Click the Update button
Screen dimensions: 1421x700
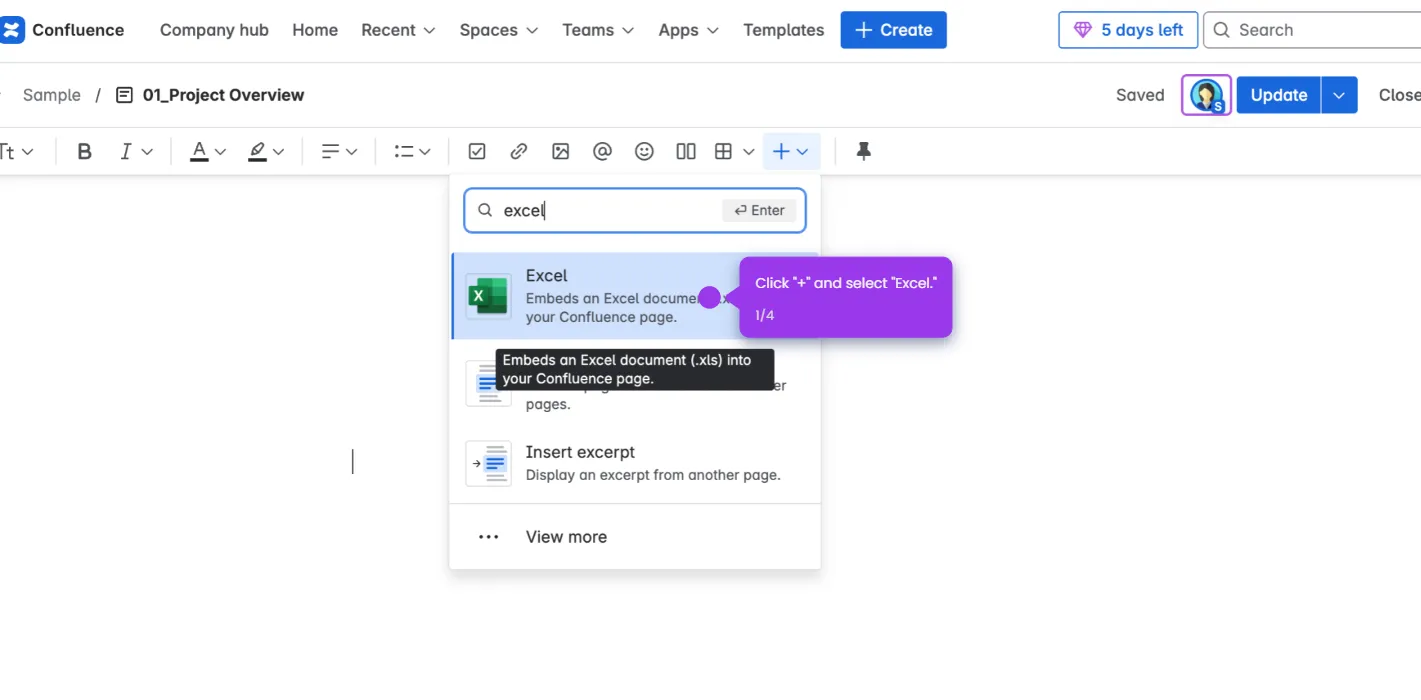click(x=1279, y=95)
